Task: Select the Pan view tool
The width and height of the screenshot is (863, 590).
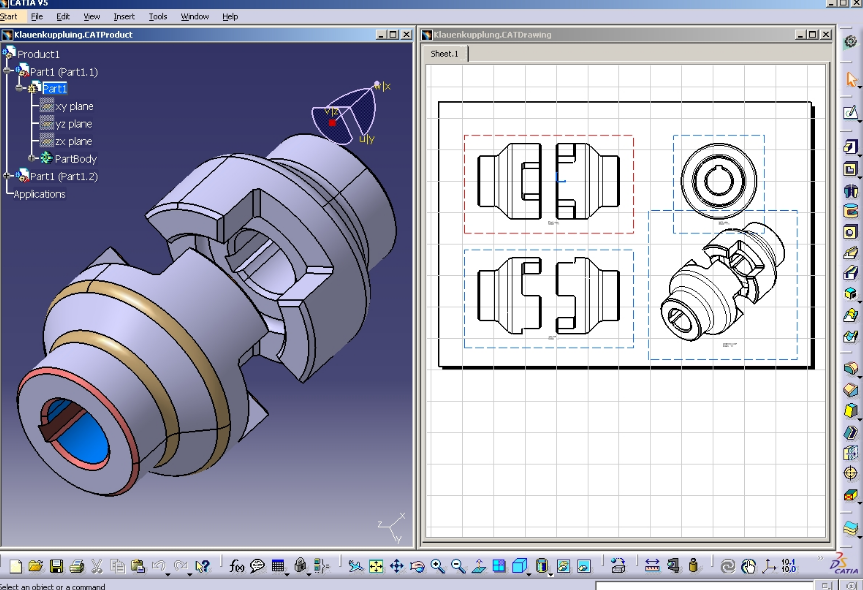Action: (x=396, y=566)
